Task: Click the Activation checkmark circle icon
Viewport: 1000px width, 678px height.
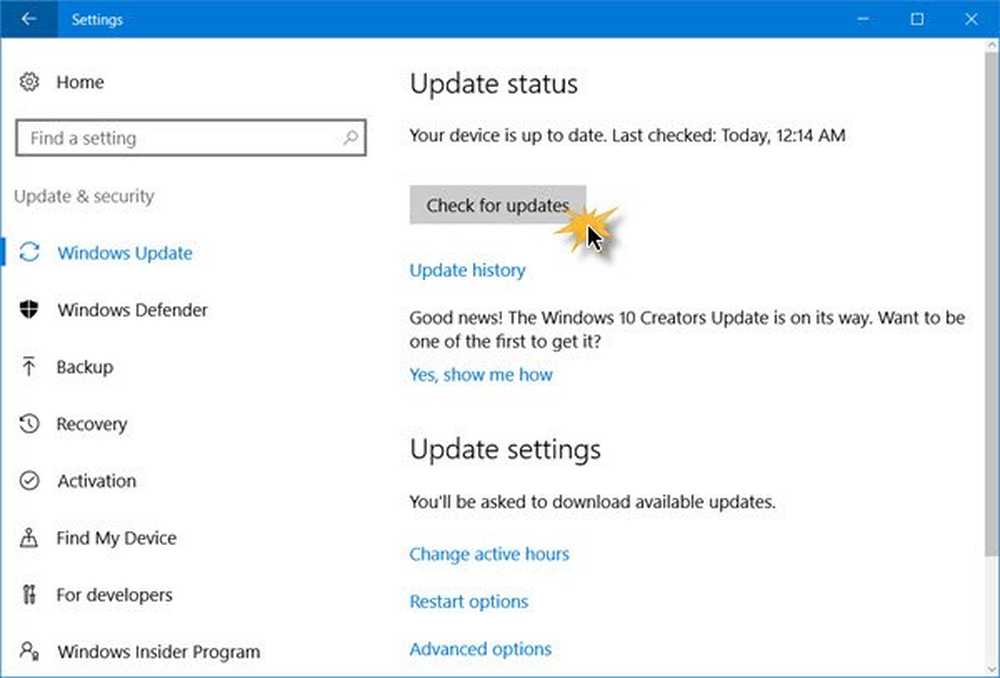Action: (x=29, y=480)
